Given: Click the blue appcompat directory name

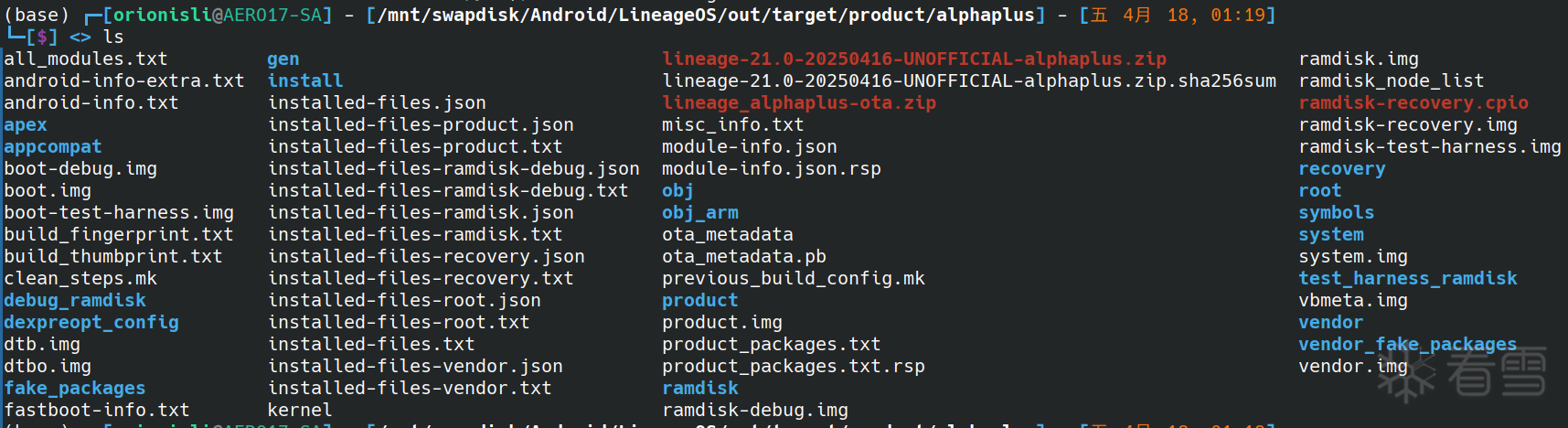Looking at the screenshot, I should point(53,146).
